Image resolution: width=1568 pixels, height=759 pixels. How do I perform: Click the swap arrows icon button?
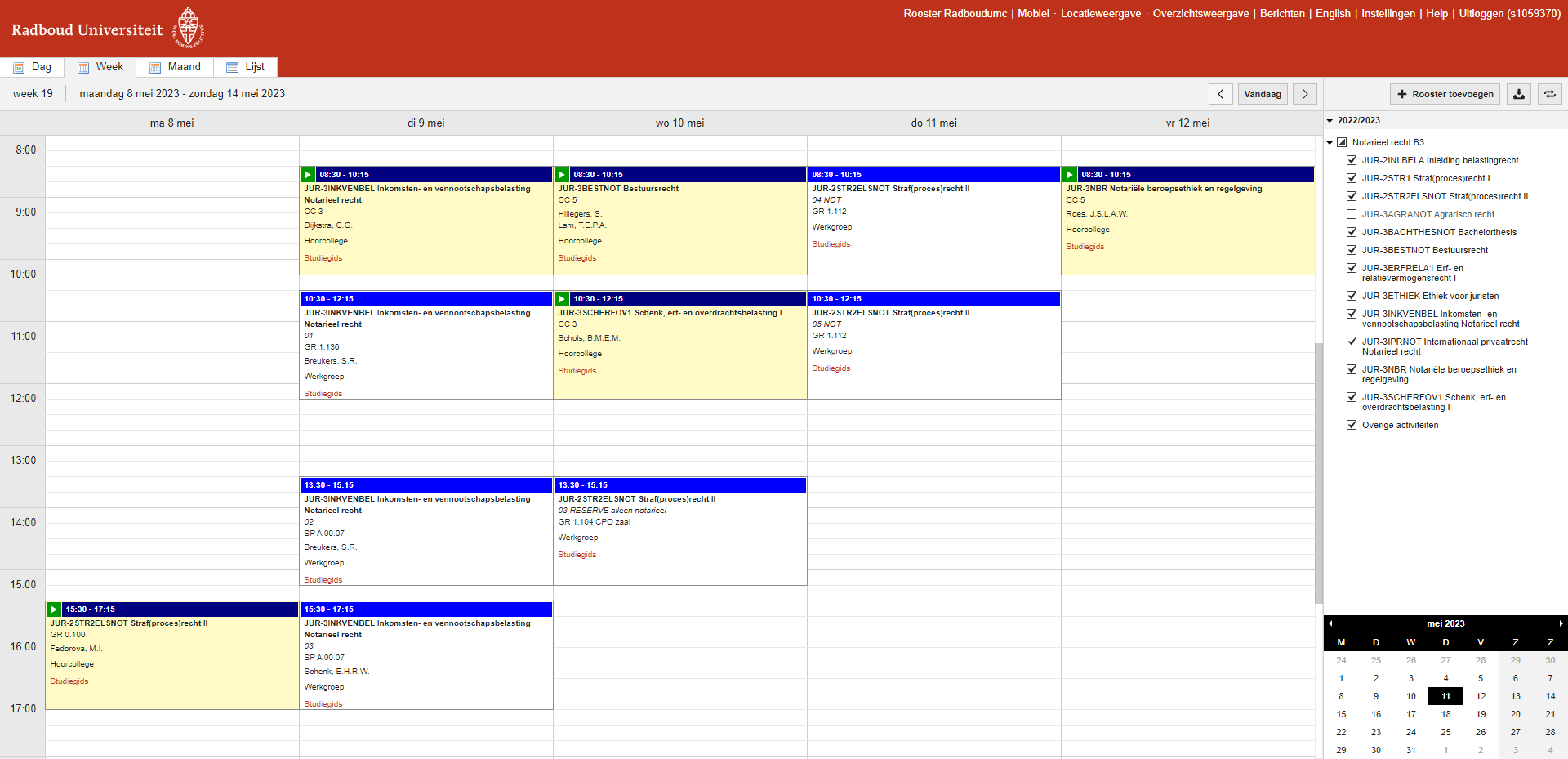click(x=1549, y=94)
